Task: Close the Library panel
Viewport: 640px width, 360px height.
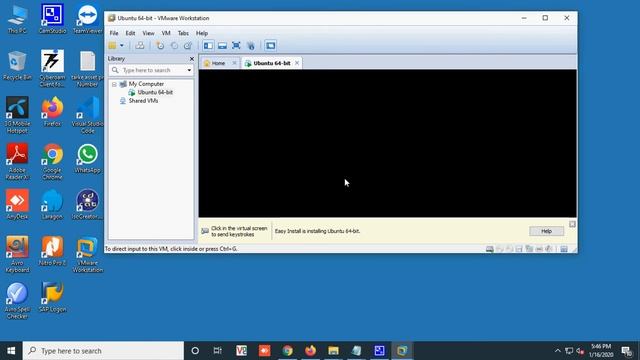Action: 192,59
